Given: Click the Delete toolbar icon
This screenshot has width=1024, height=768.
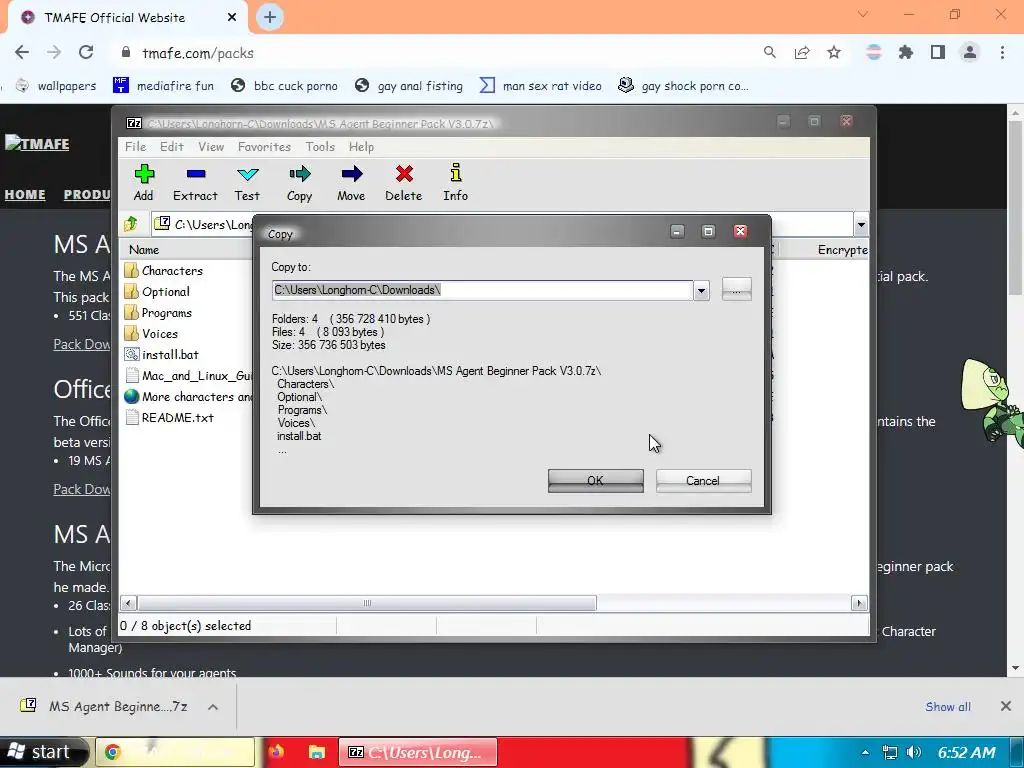Looking at the screenshot, I should [404, 183].
